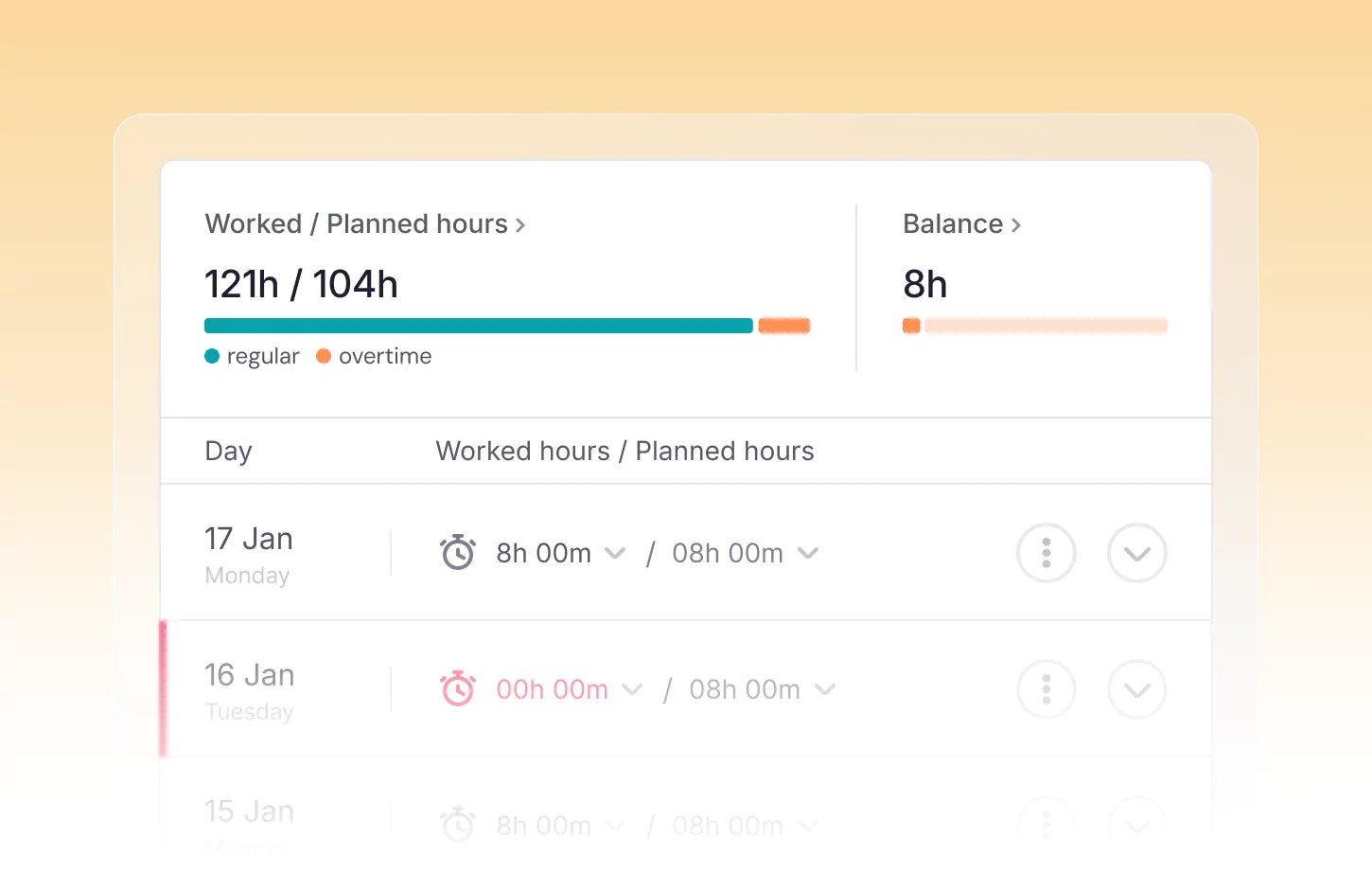
Task: Click the stopwatch icon for 17 Jan
Action: pos(458,553)
